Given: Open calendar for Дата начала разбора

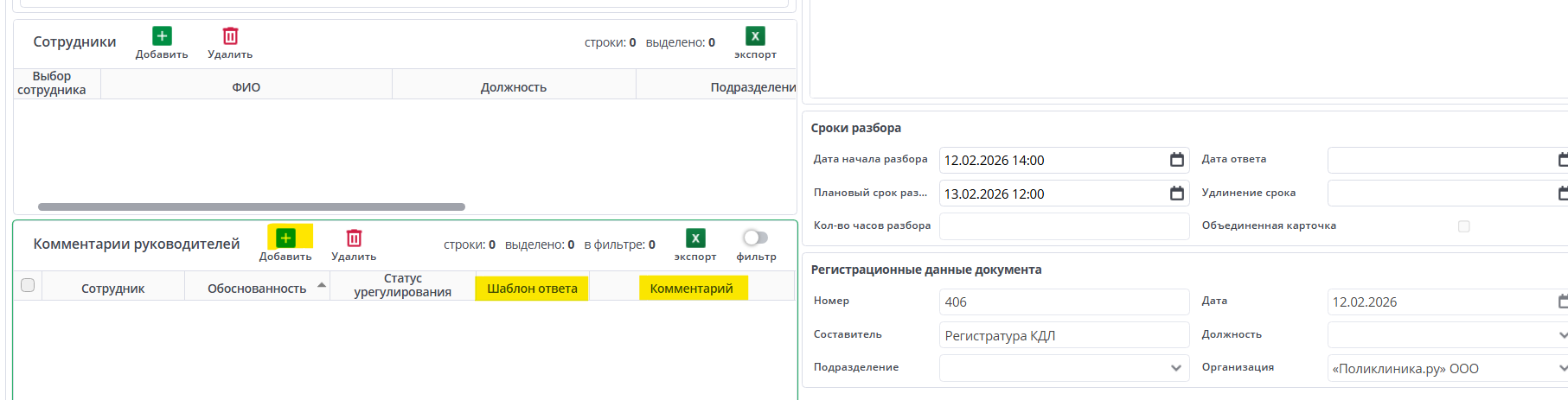Looking at the screenshot, I should pos(1176,160).
